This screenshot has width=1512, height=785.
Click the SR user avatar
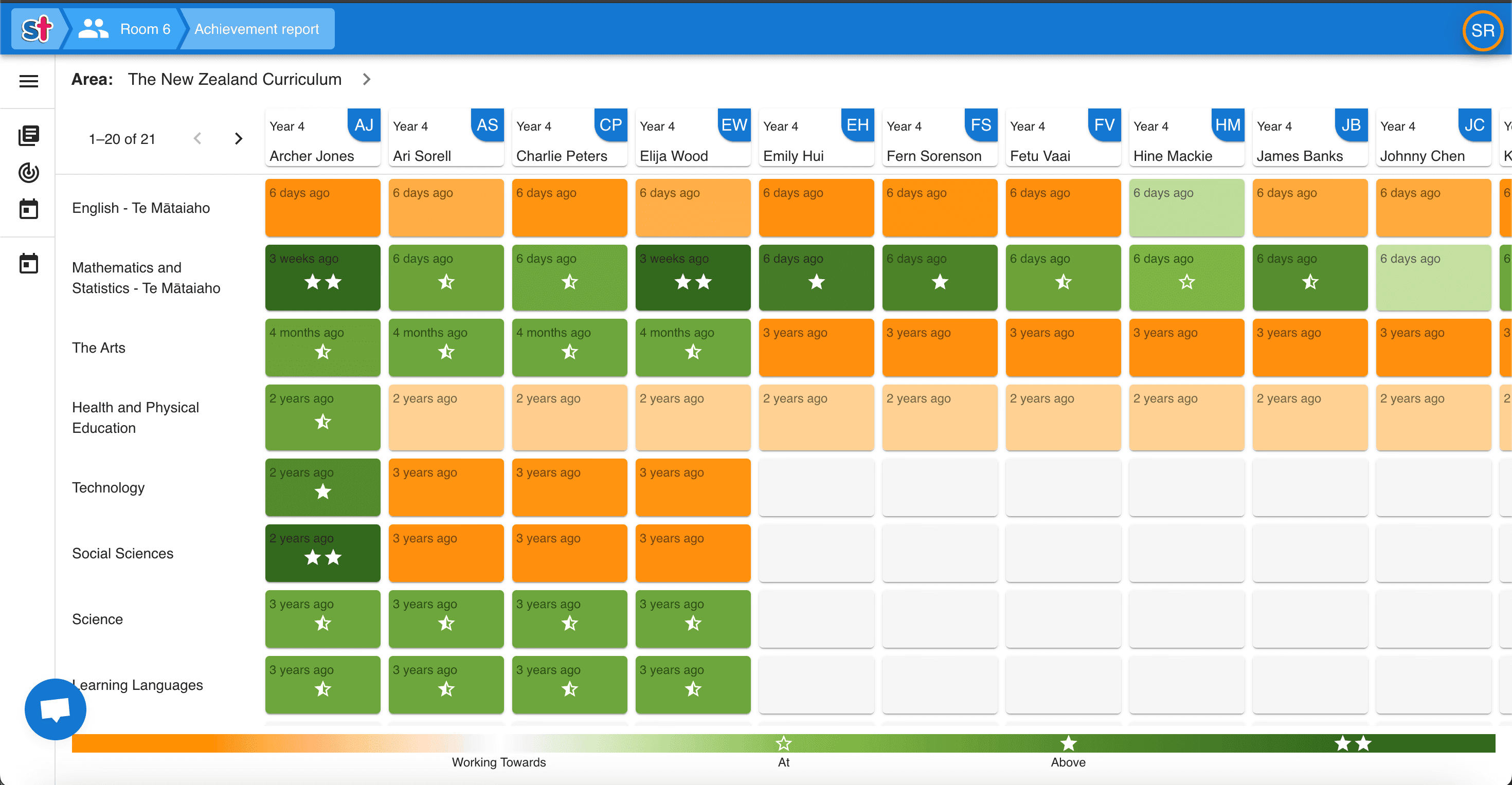[x=1482, y=30]
